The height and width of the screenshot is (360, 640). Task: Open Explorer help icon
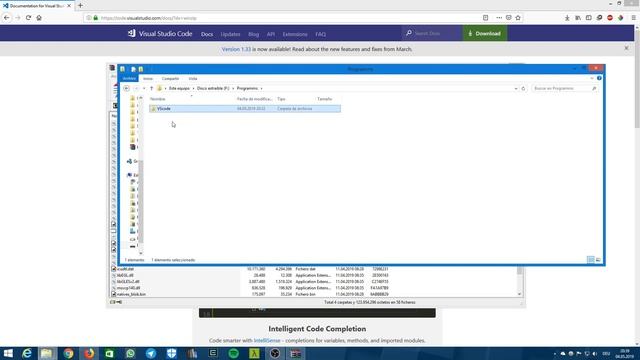point(599,78)
